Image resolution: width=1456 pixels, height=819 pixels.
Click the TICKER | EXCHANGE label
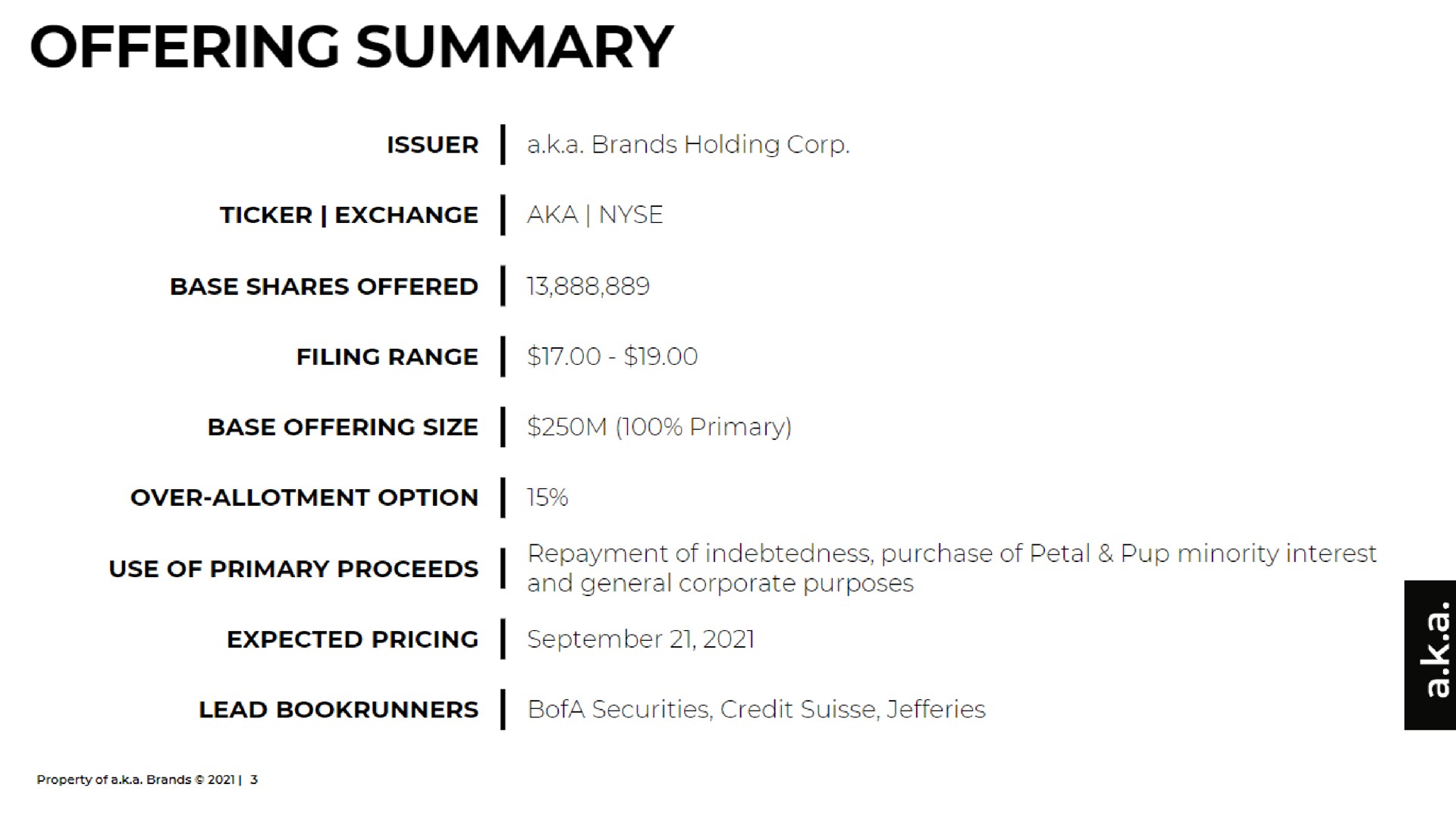click(350, 215)
